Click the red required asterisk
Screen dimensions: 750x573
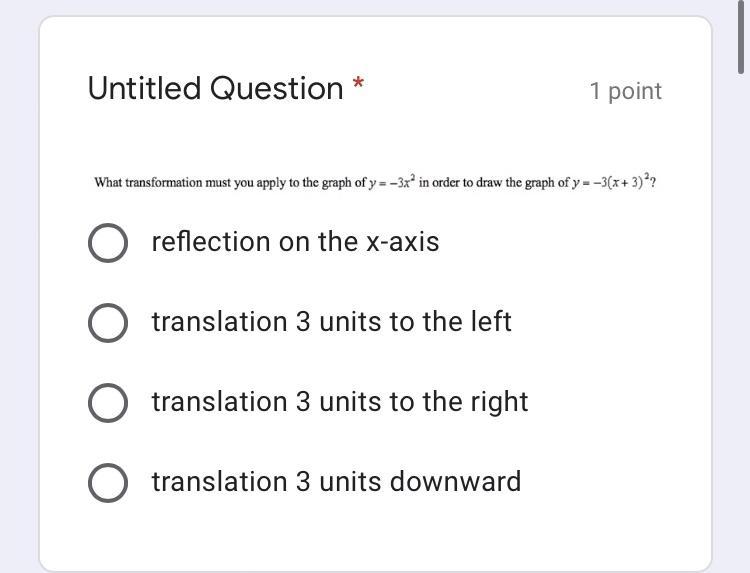[x=358, y=85]
